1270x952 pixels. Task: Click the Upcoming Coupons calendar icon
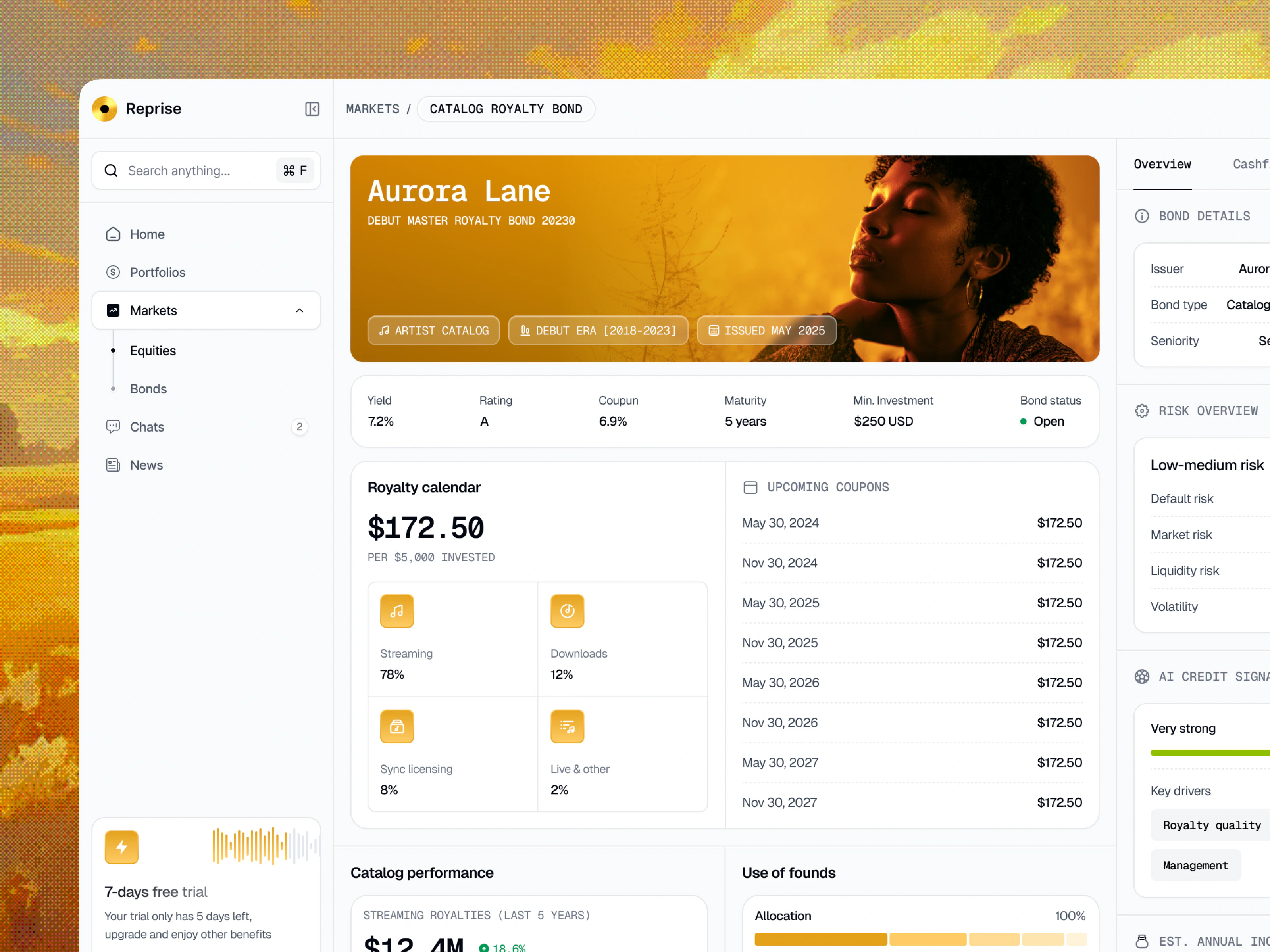(x=750, y=487)
